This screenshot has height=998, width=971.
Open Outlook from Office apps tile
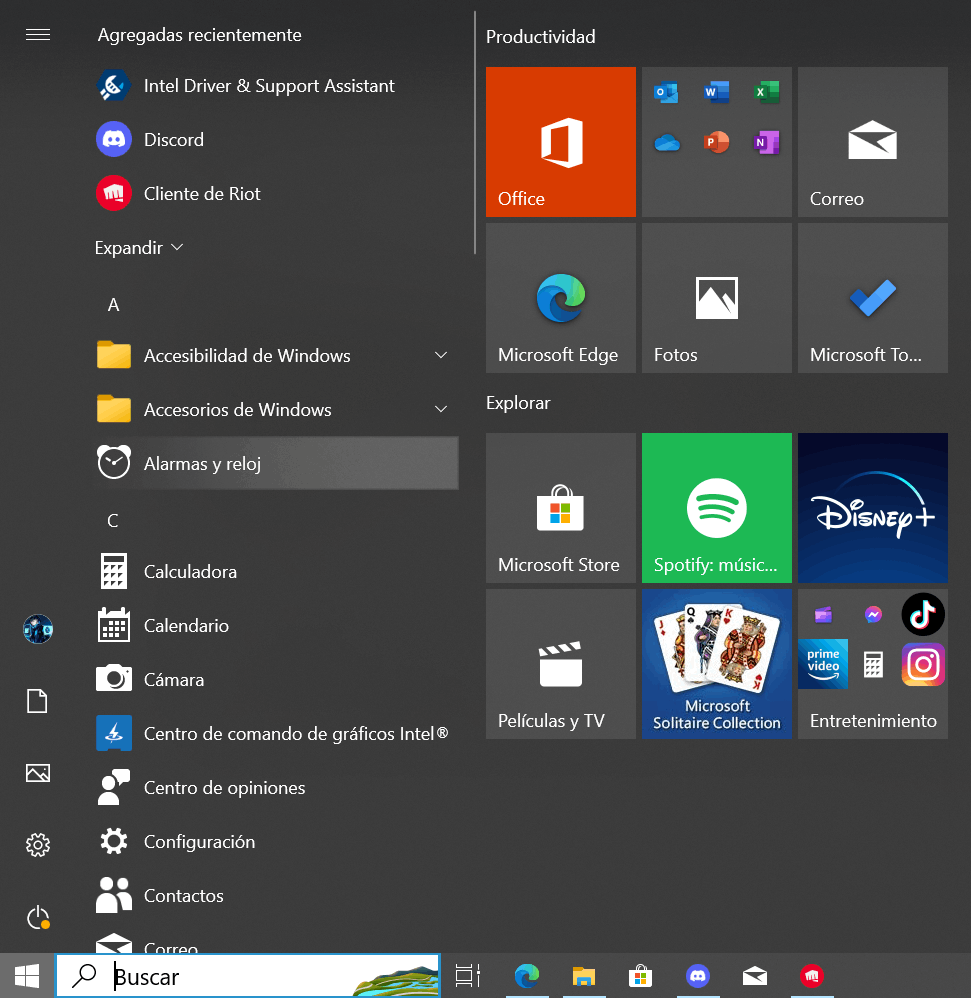(666, 93)
